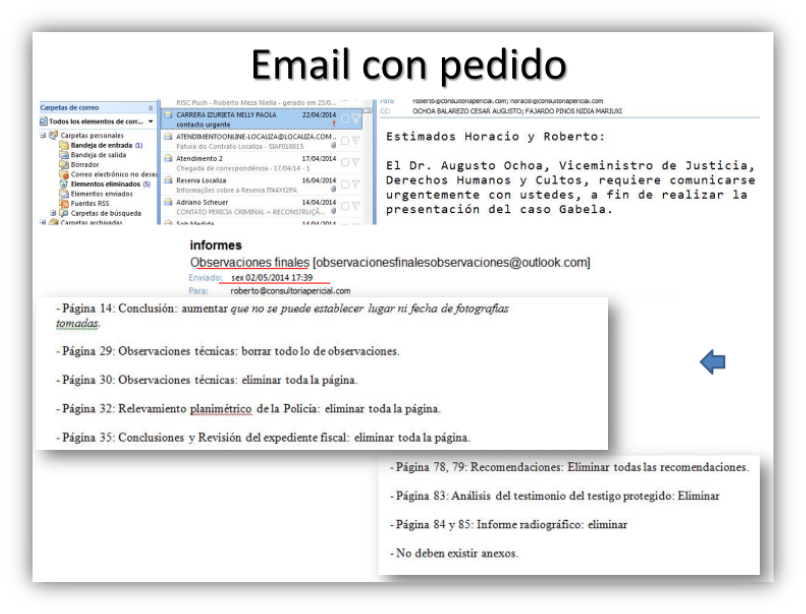Click the Elementos eliminados recycle icon
The image size is (806, 614).
pyautogui.click(x=63, y=182)
